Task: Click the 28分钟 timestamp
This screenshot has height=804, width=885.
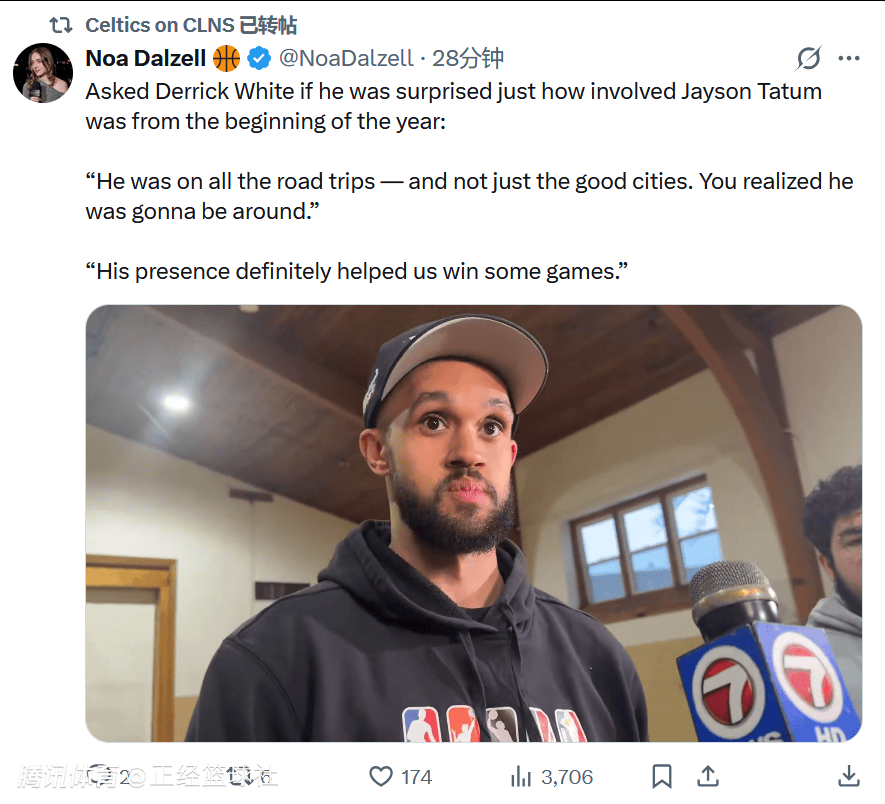Action: pyautogui.click(x=468, y=58)
